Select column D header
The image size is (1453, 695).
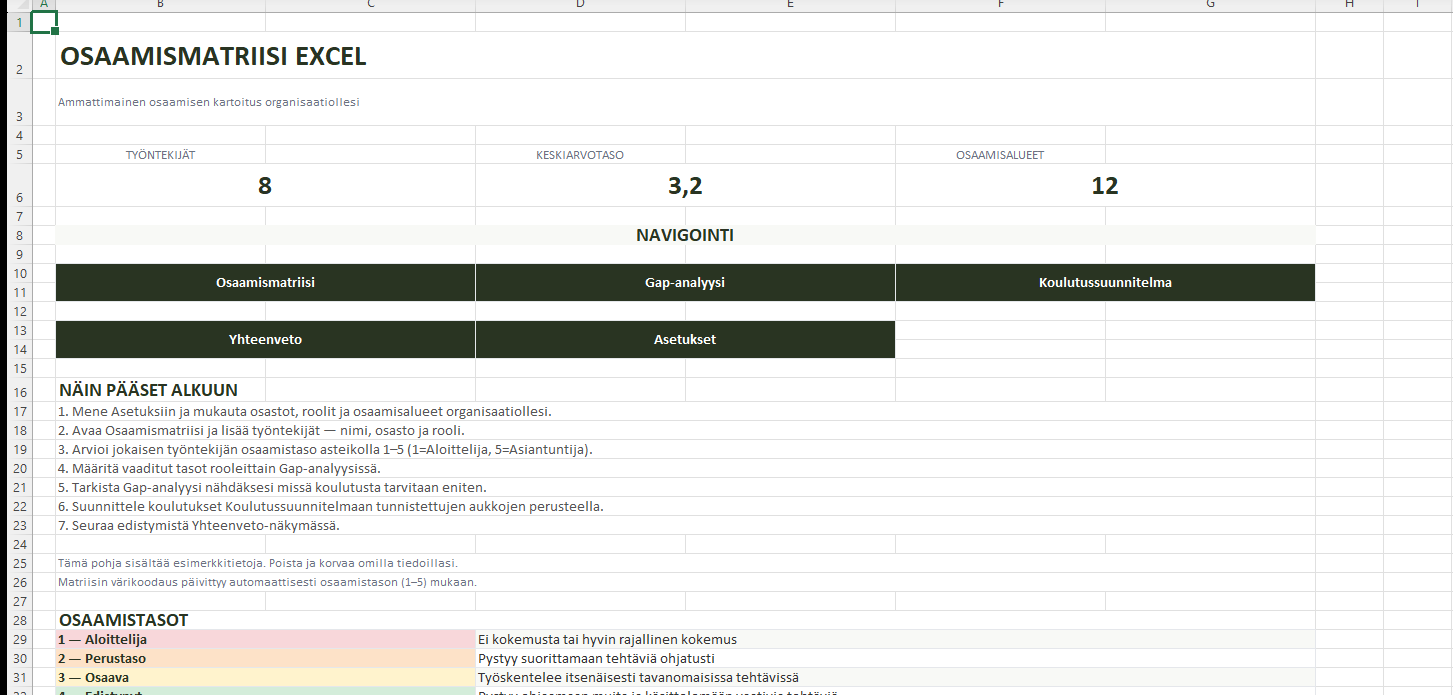(x=580, y=5)
